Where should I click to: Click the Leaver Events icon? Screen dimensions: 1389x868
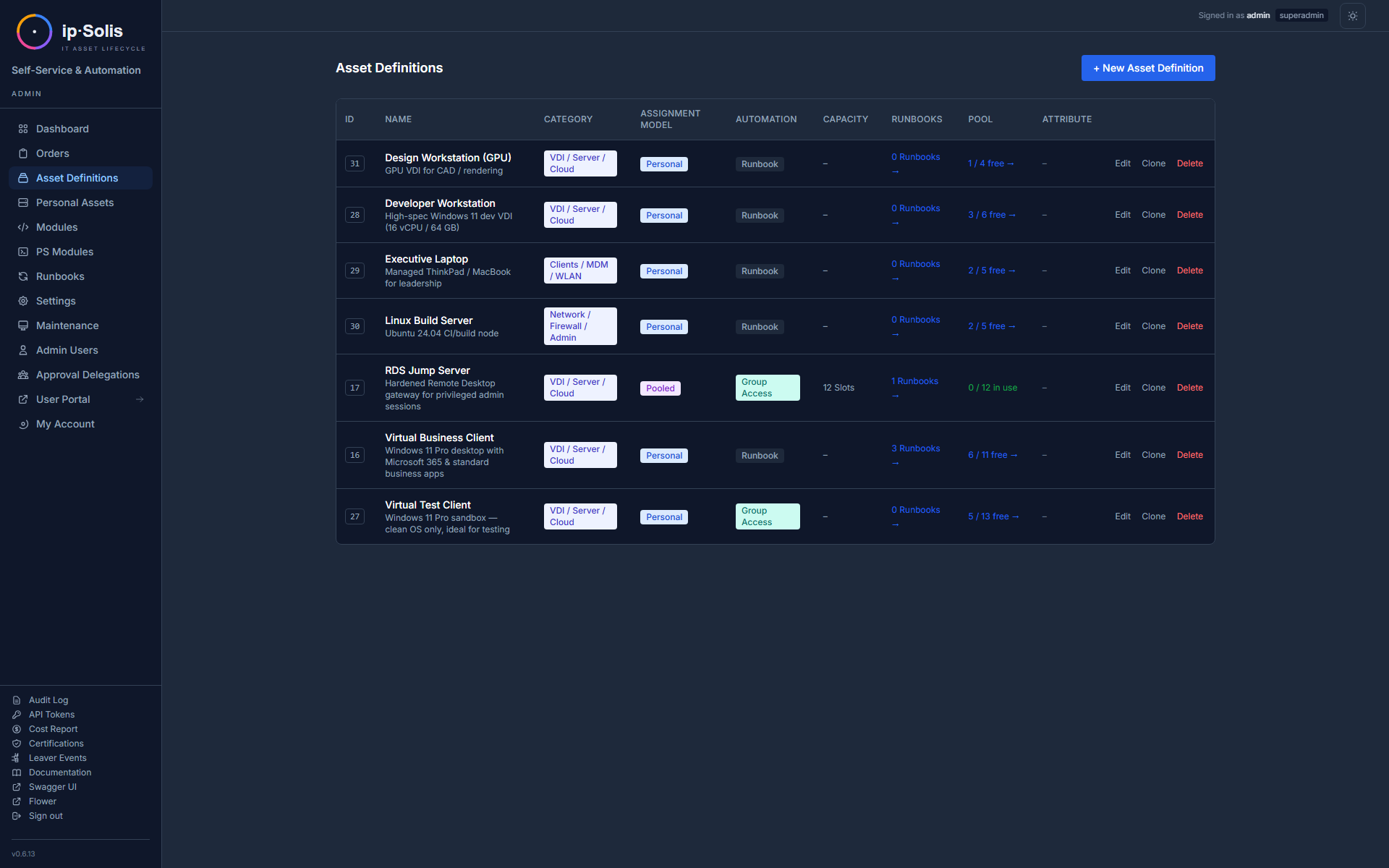[17, 758]
